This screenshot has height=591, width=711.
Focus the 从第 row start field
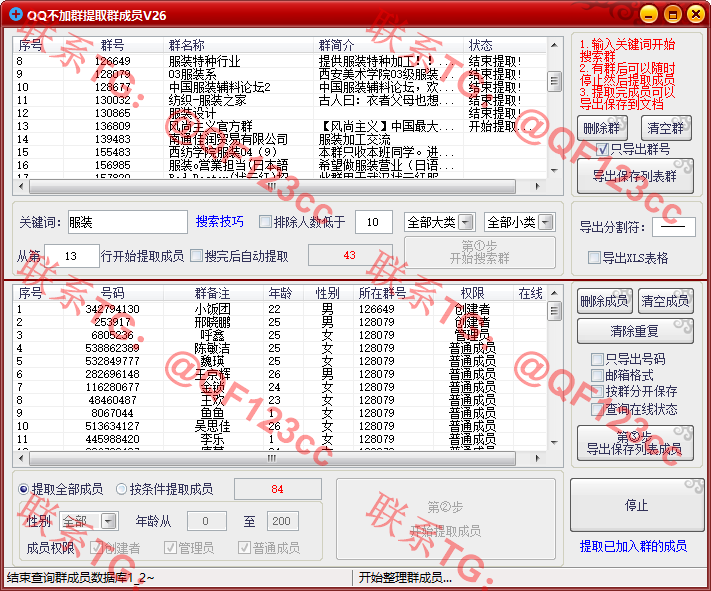coord(72,256)
